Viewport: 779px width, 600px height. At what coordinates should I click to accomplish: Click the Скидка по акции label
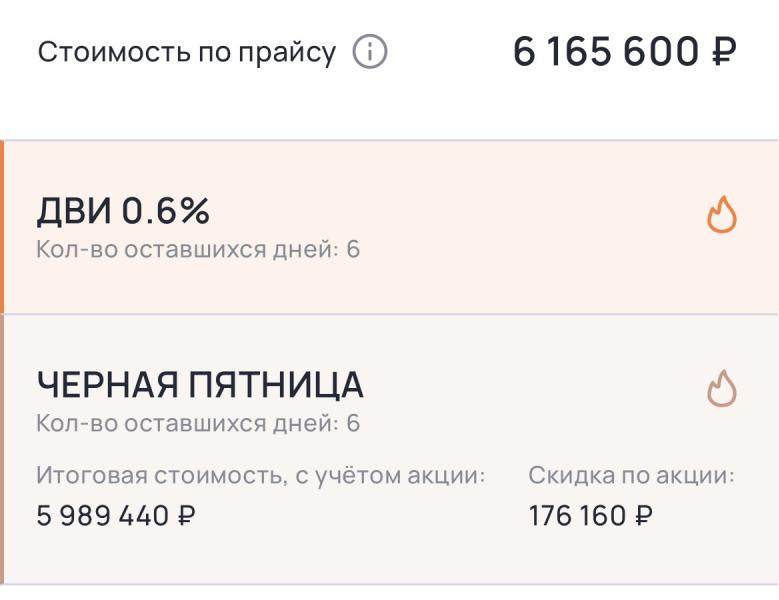tap(631, 476)
